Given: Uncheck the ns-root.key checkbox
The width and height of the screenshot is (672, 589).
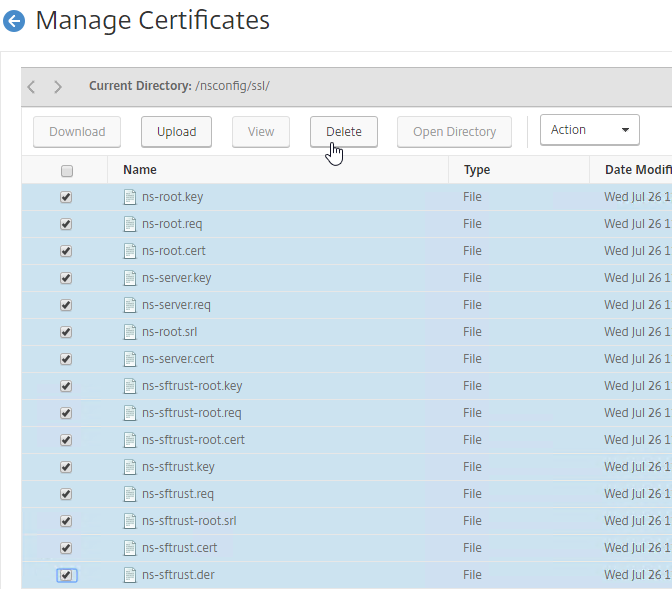Looking at the screenshot, I should pos(66,197).
